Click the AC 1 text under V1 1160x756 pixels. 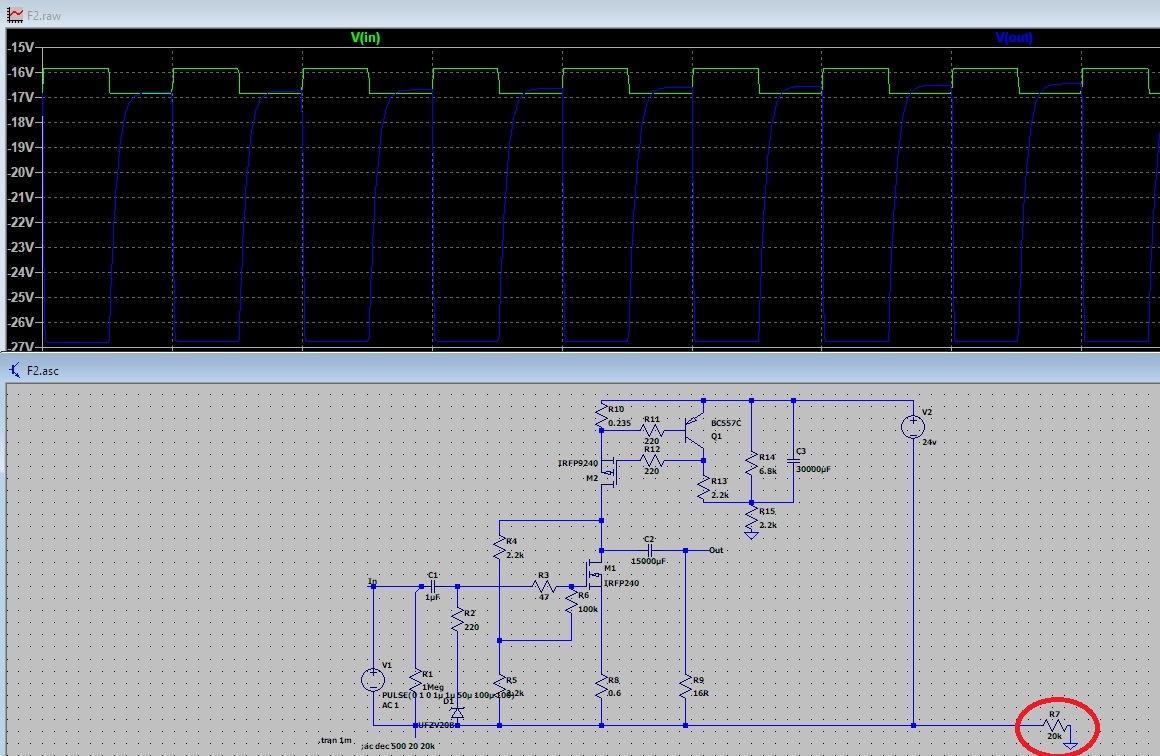coord(391,706)
